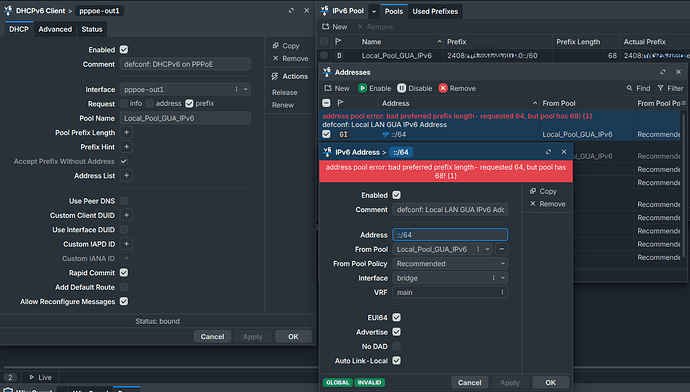690x392 pixels.
Task: Click Renew action in DHCPv6 Client
Action: [x=283, y=105]
